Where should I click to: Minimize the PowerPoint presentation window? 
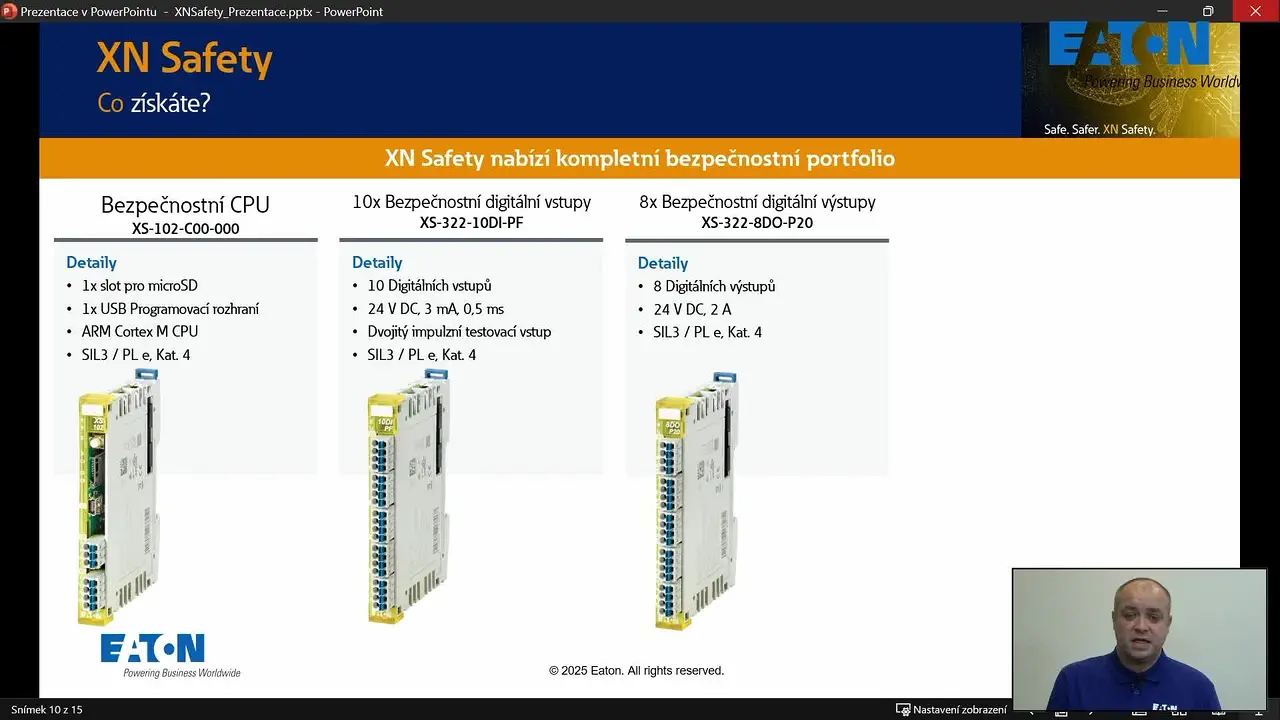click(1161, 12)
